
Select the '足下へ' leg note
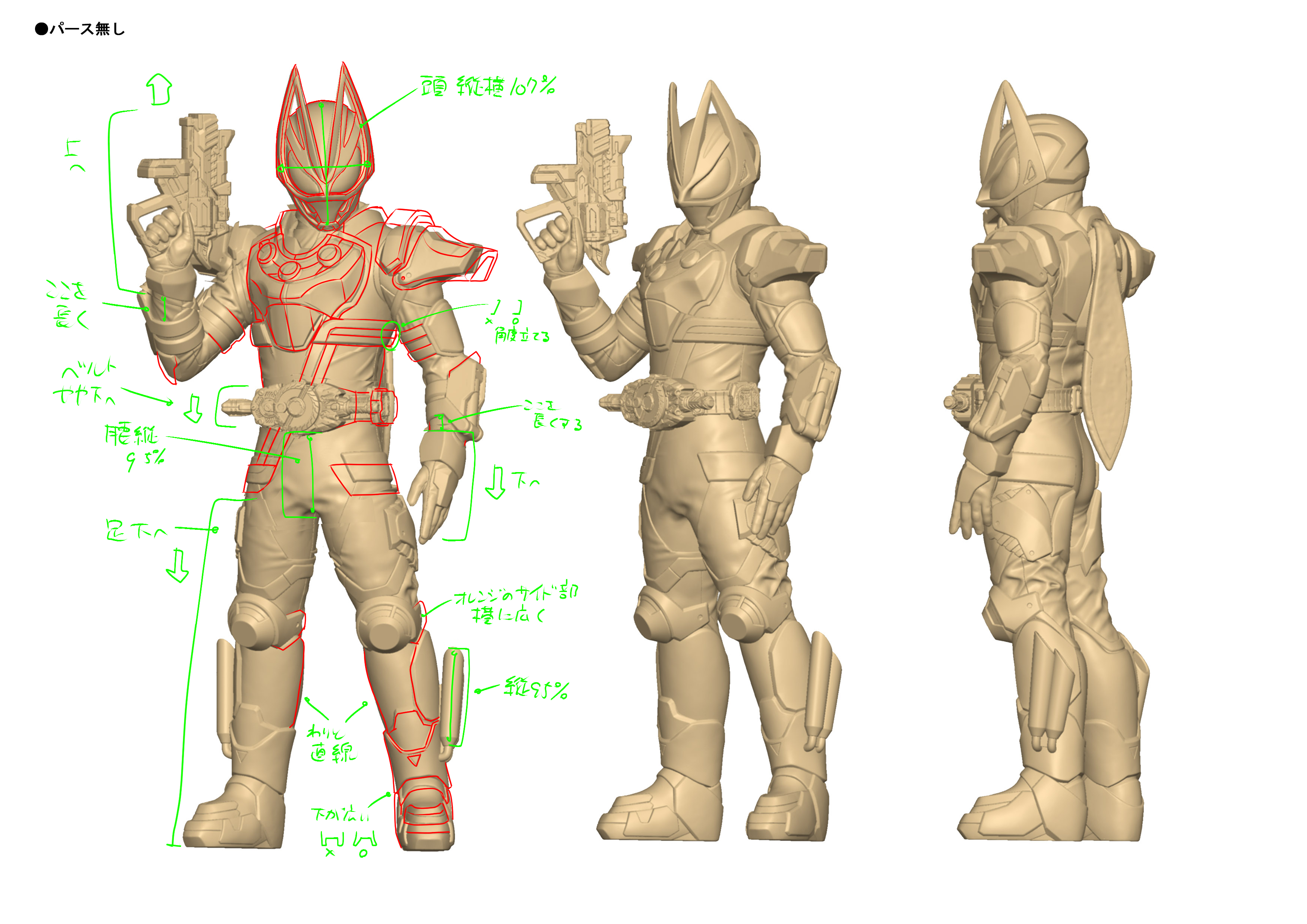(x=137, y=530)
